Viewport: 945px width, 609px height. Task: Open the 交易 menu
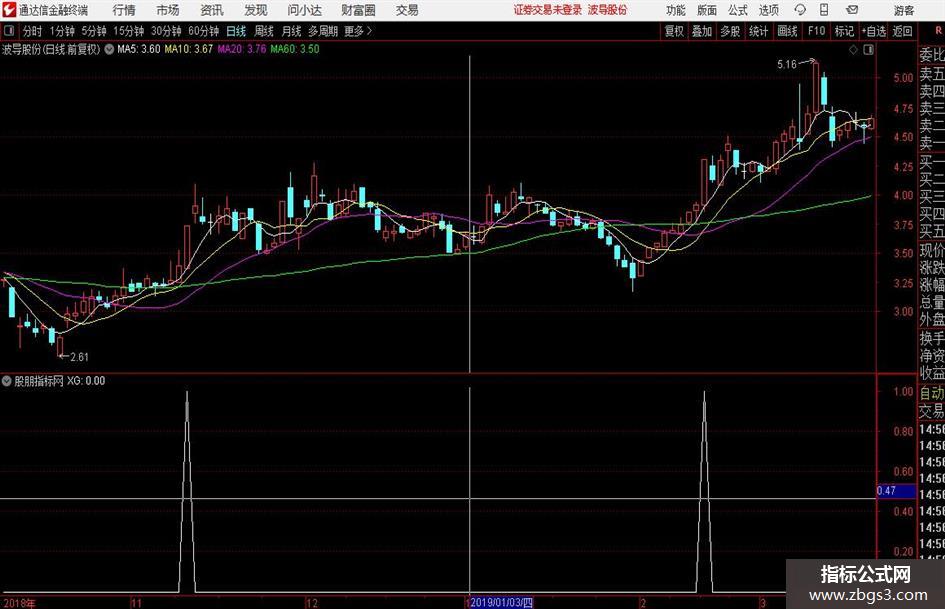407,10
